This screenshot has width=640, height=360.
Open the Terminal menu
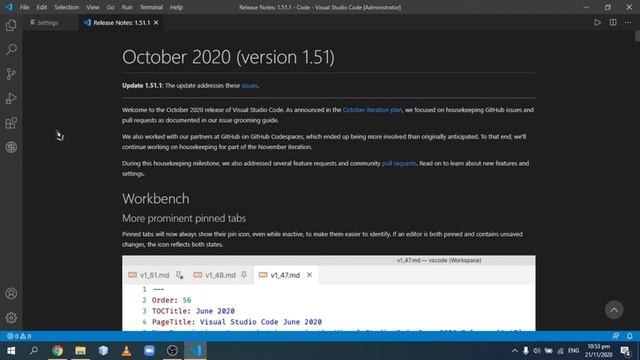[151, 7]
